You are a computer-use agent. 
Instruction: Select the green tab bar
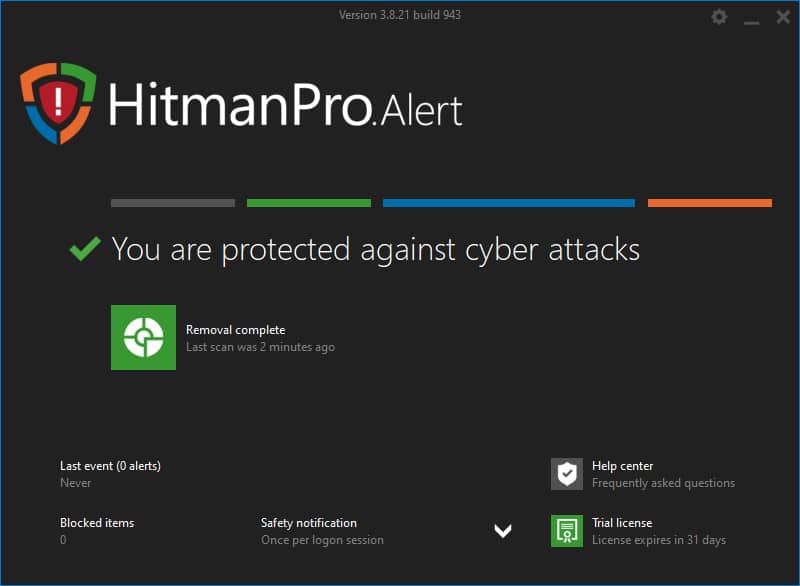(x=309, y=203)
